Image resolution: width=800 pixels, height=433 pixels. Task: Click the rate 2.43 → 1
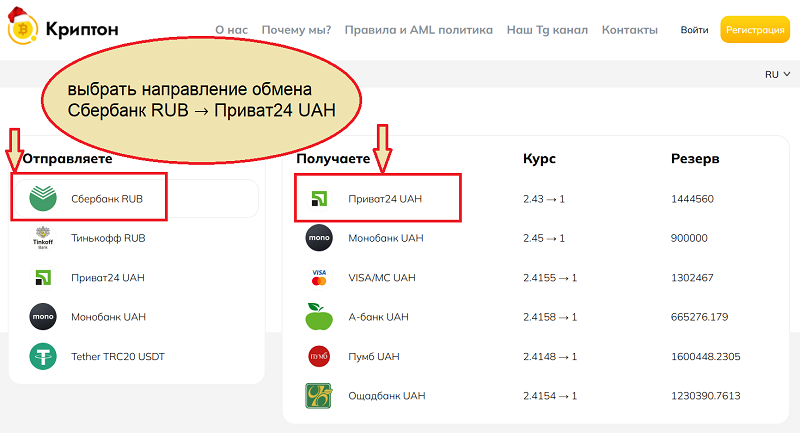(x=544, y=198)
